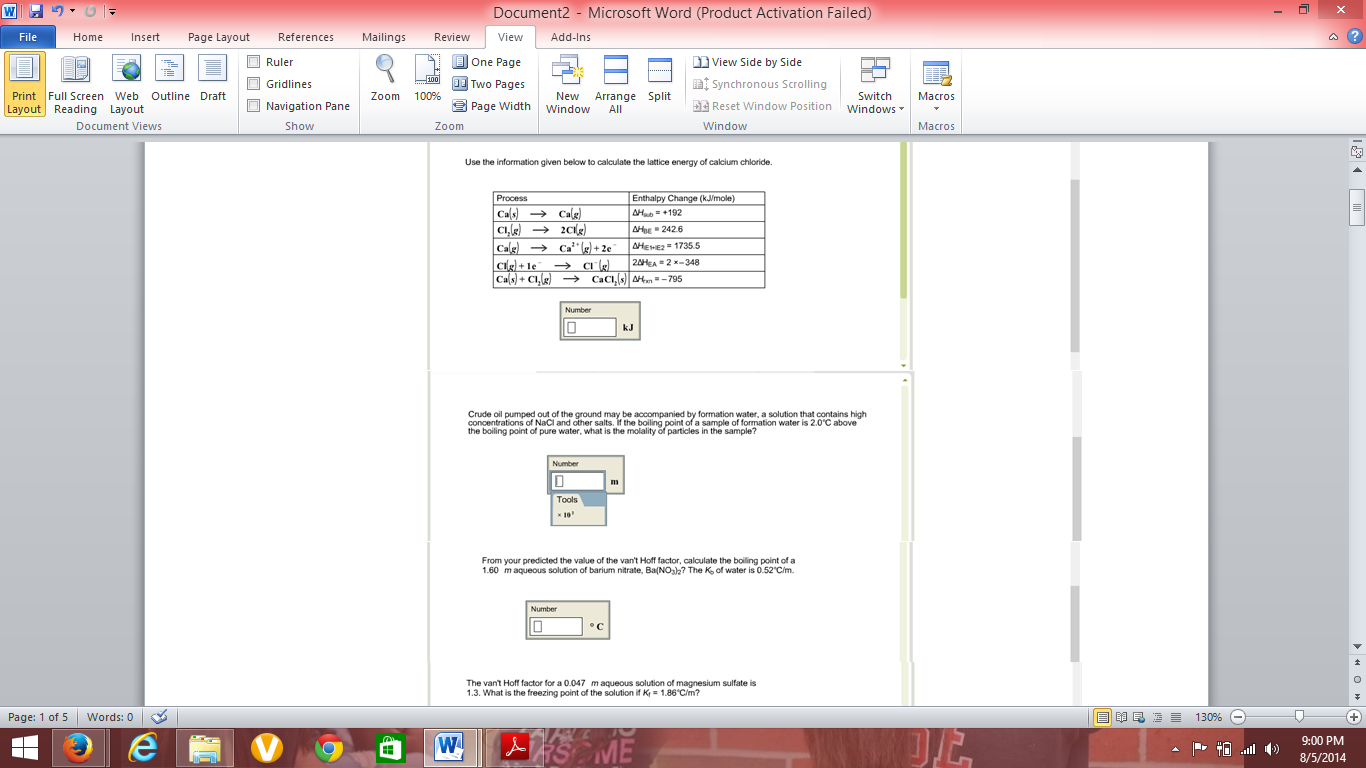Click Arrange All windows icon

(615, 83)
